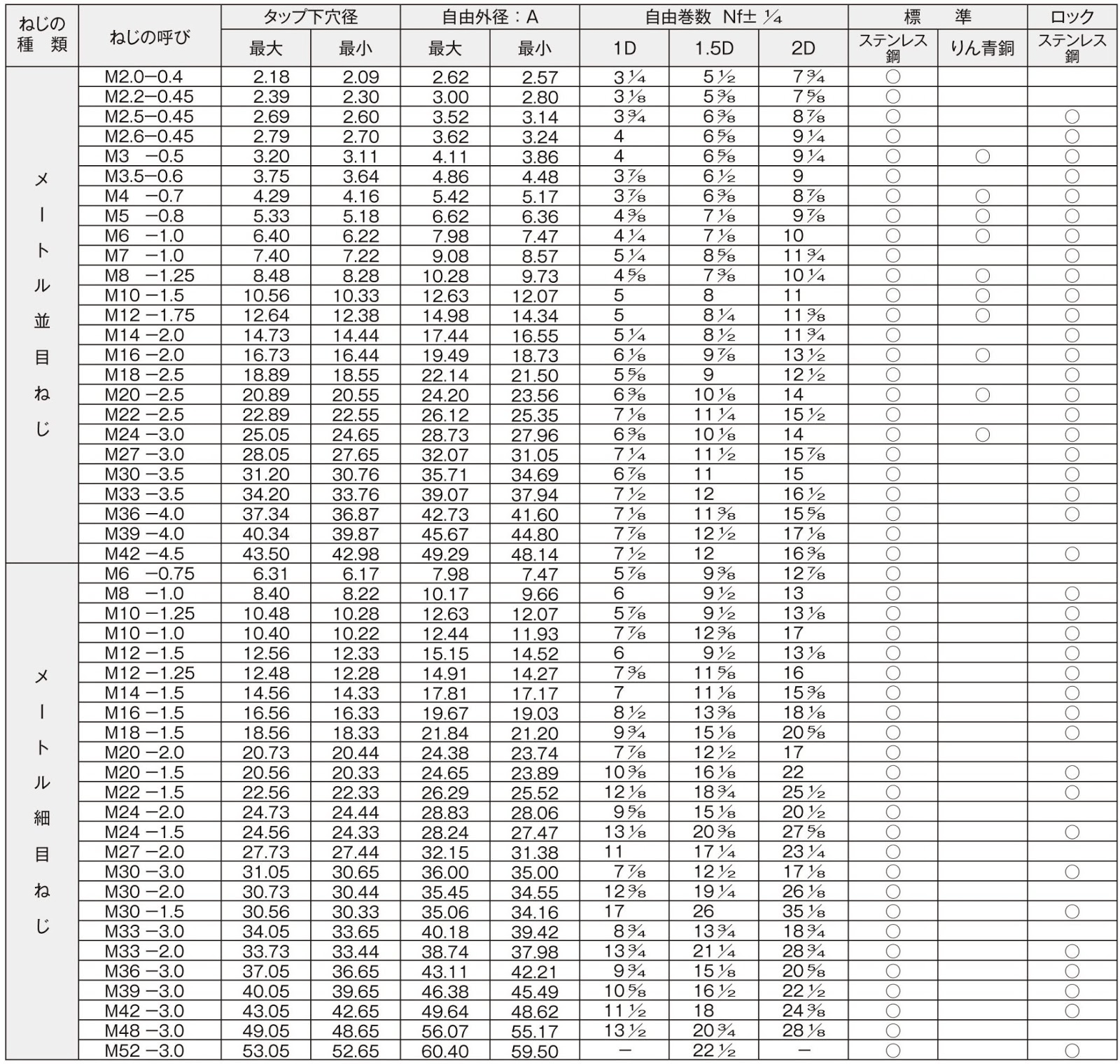Screen dimensions: 1120x1064
Task: Select the M8 −1.25 row label
Action: [x=149, y=276]
